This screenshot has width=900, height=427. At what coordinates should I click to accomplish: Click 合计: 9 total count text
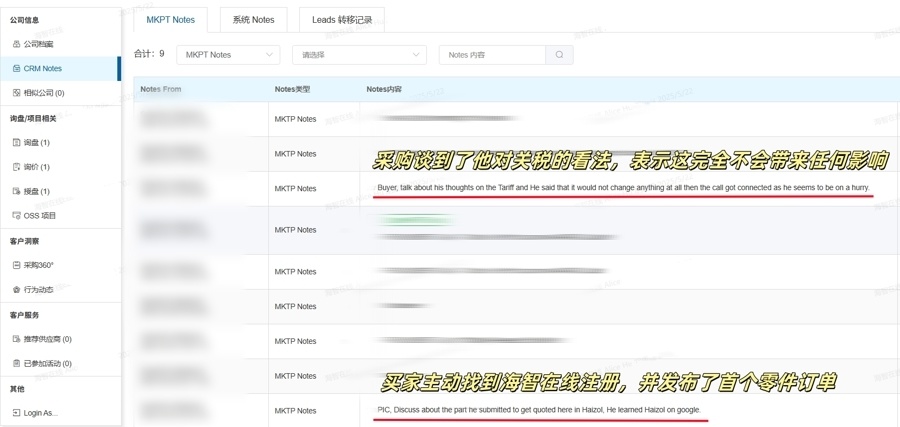tap(149, 54)
